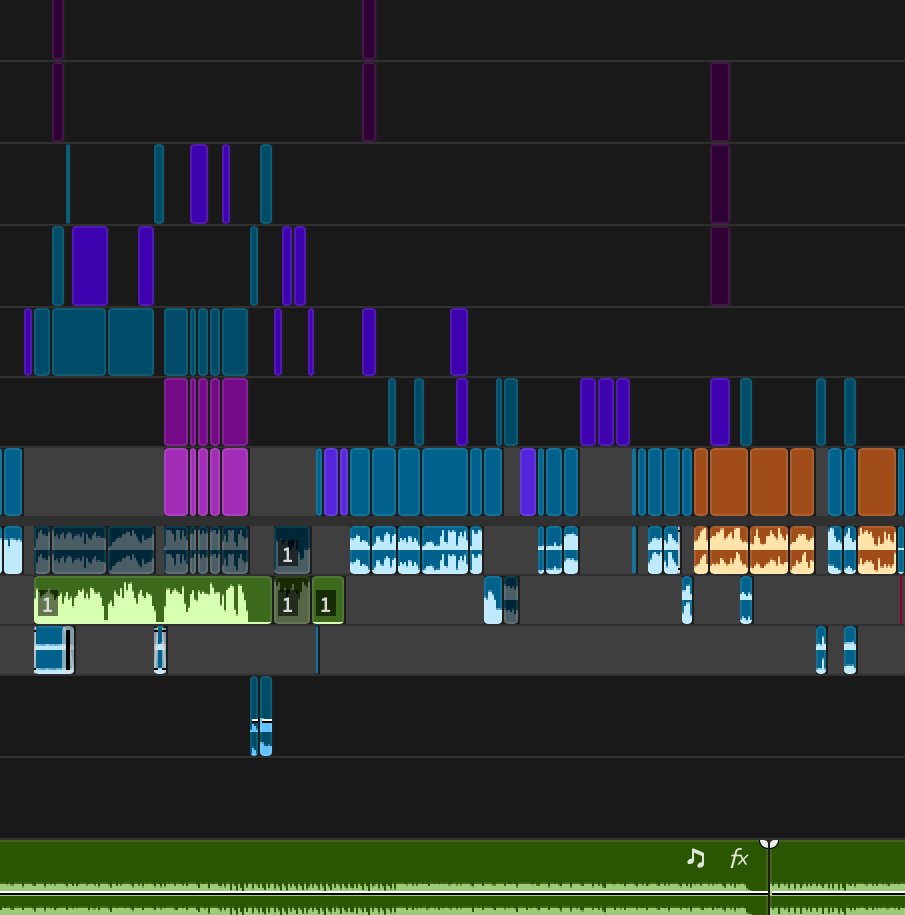Open effects with the fx icon on the green track

[738, 857]
